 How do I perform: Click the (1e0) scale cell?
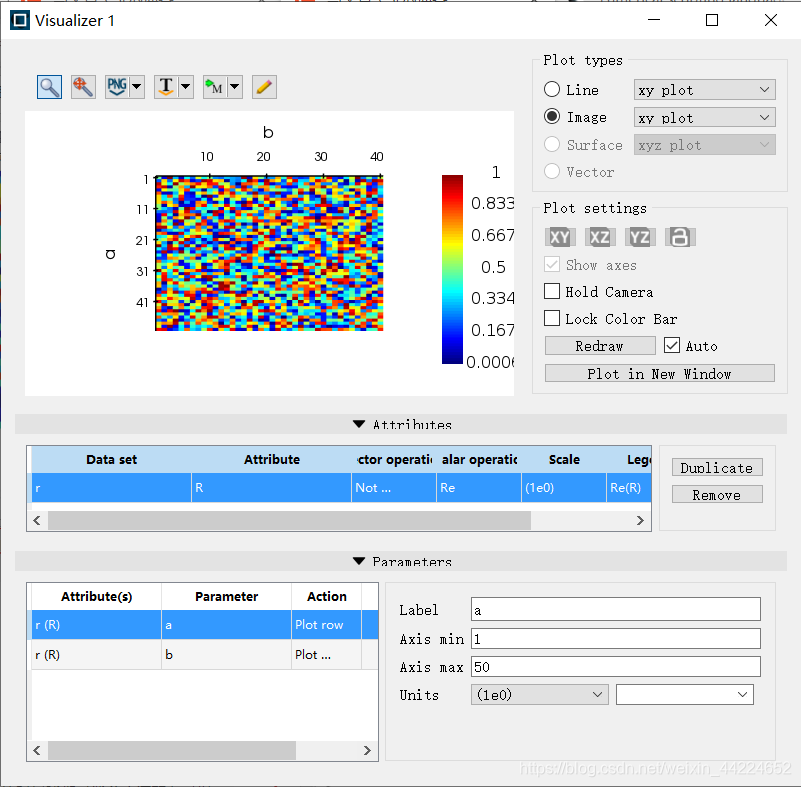point(564,488)
